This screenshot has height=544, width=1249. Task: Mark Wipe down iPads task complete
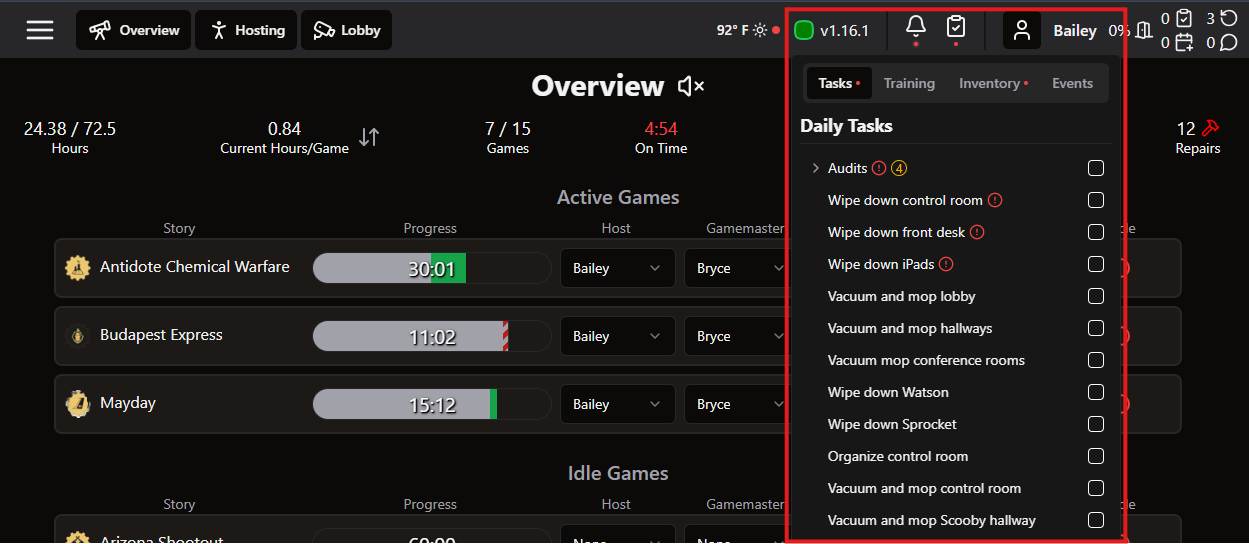pyautogui.click(x=1096, y=264)
